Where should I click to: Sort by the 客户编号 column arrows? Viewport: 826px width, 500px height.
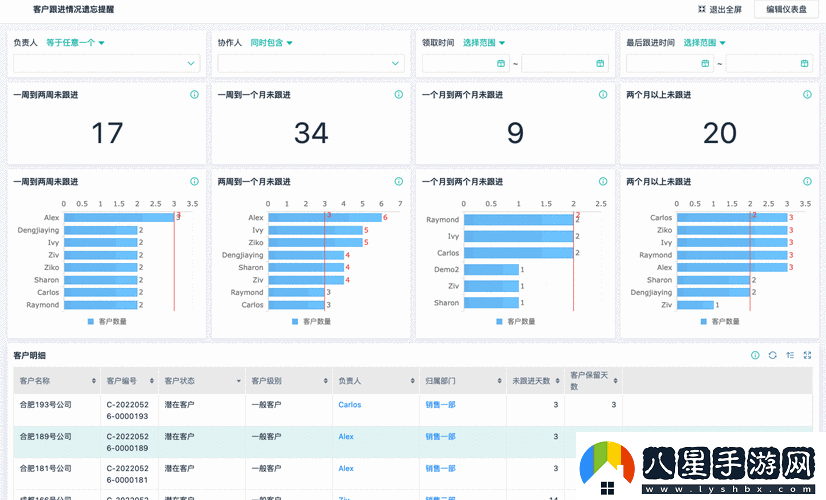click(152, 380)
